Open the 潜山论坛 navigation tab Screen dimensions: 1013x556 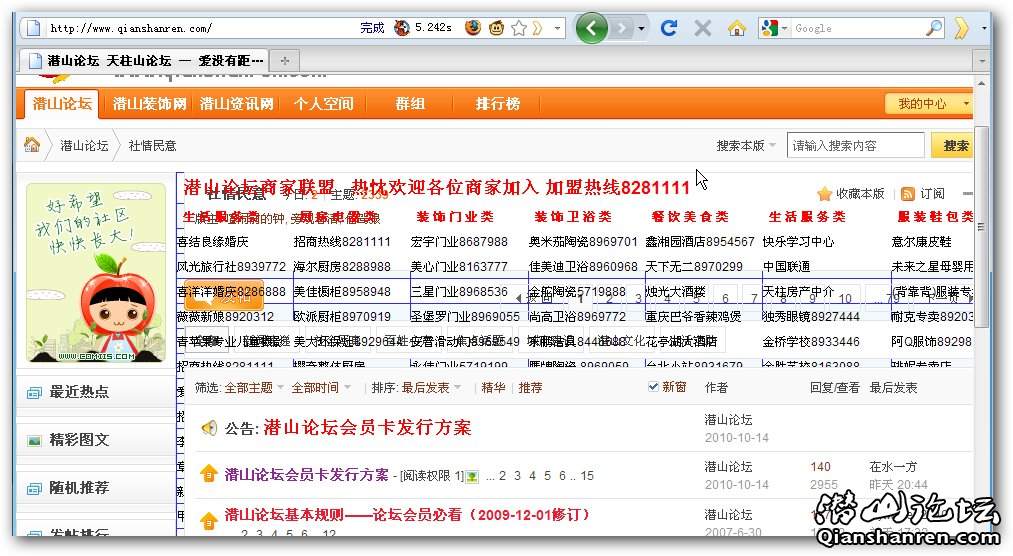(62, 103)
